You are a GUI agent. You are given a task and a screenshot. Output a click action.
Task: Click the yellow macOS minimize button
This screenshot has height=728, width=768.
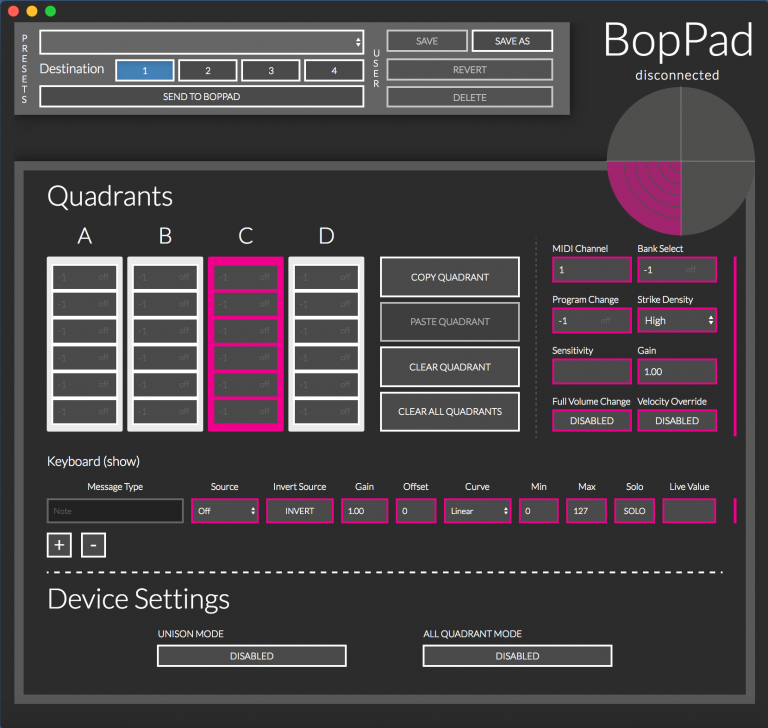click(x=32, y=11)
